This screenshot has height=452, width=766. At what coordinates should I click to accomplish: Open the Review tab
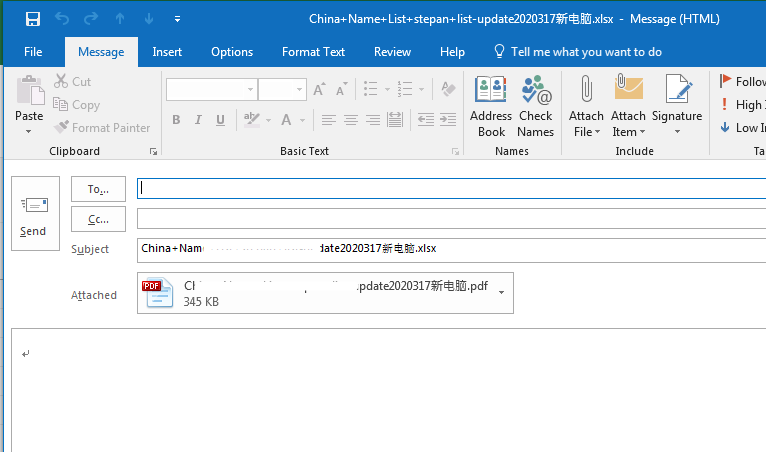[392, 52]
